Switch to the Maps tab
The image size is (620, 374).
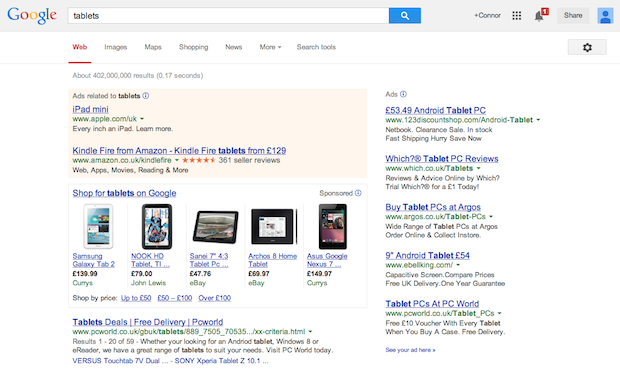point(153,47)
